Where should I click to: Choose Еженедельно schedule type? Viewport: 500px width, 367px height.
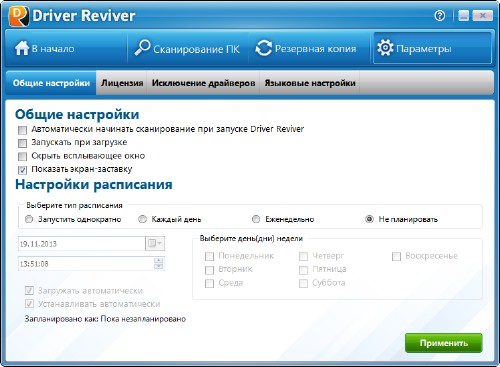256,219
